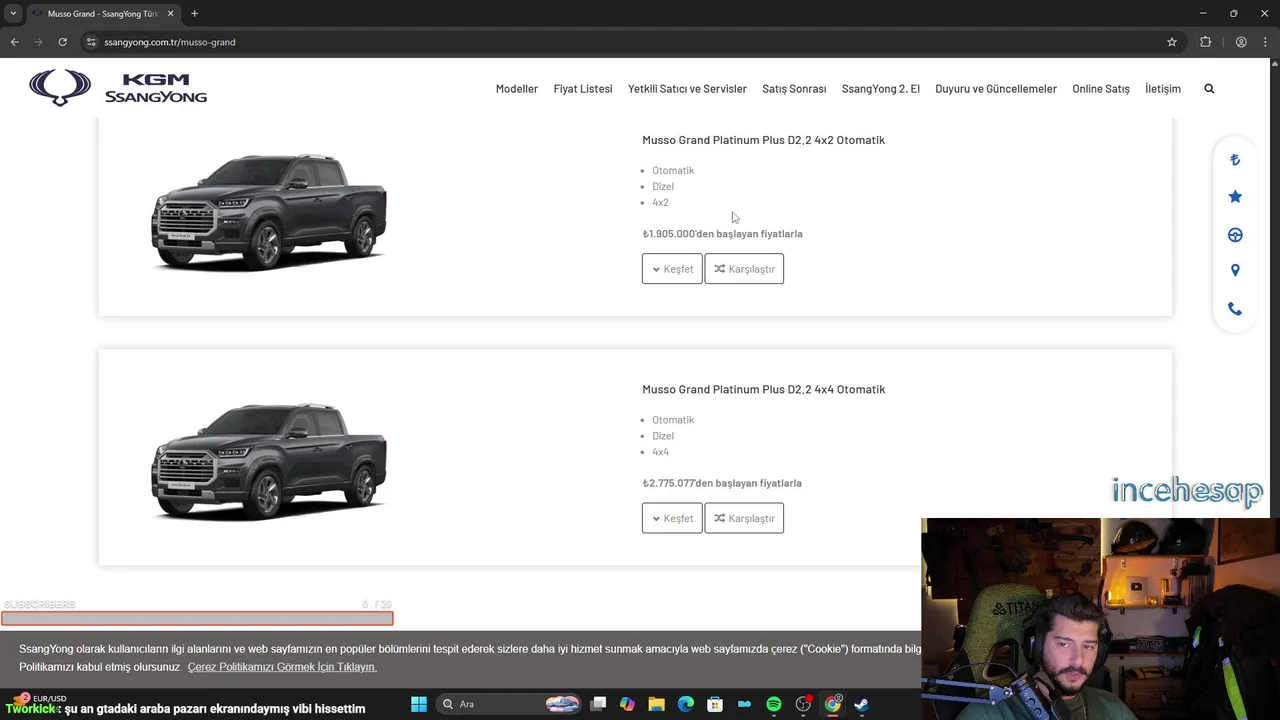1280x720 pixels.
Task: Open the Windows Start menu
Action: 419,704
